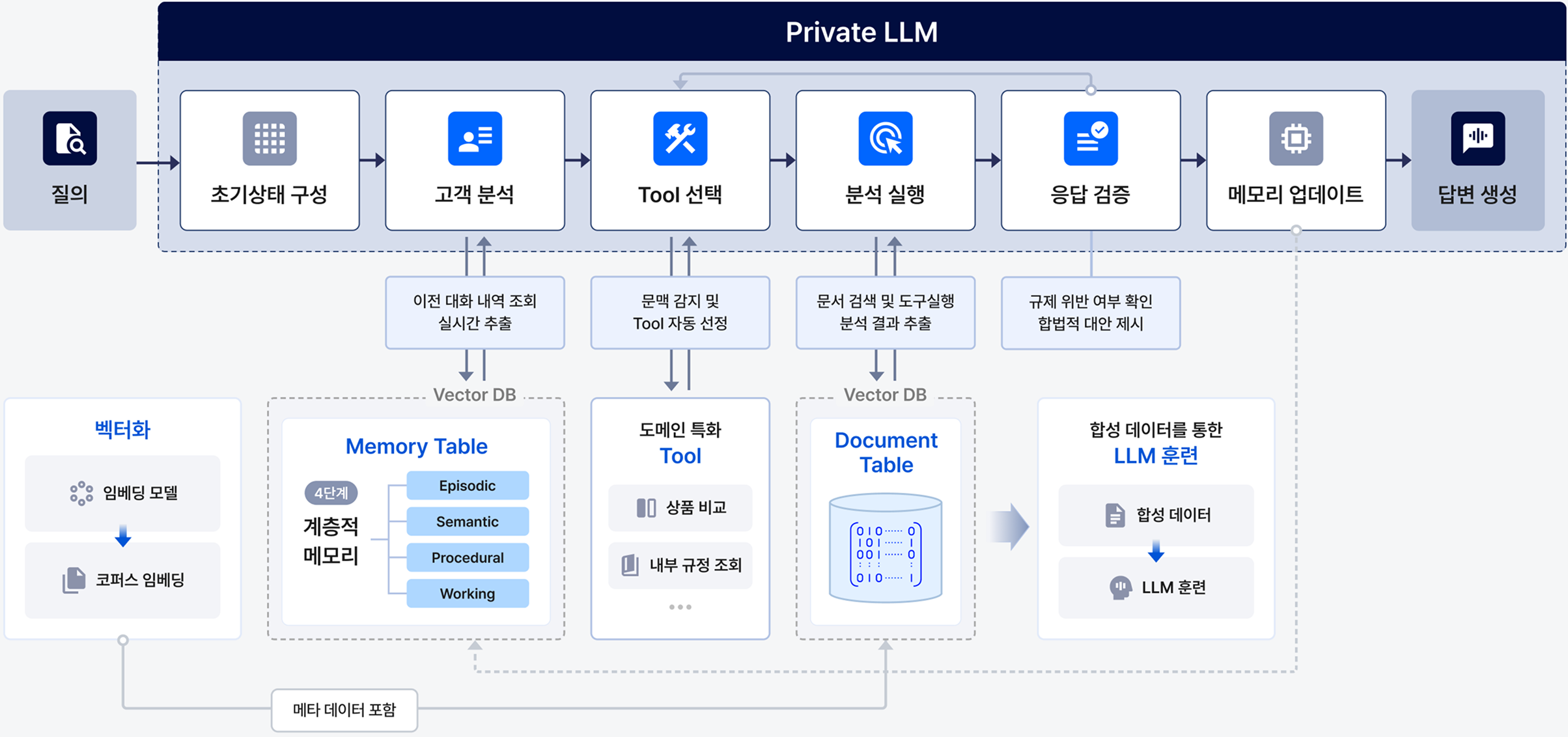Click the 질의 document search icon
The height and width of the screenshot is (737, 1568).
(x=70, y=138)
